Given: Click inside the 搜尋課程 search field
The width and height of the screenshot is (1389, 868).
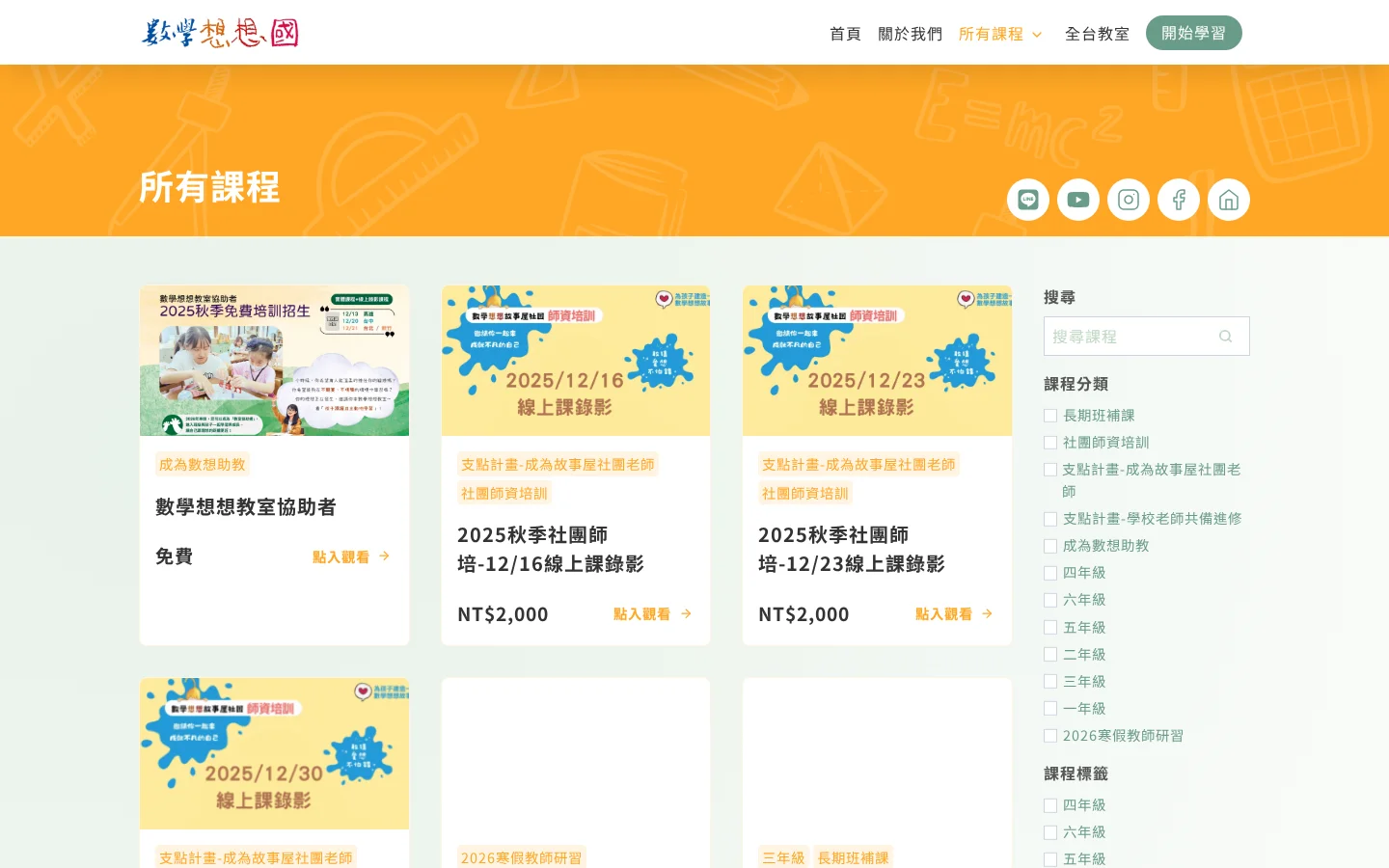Looking at the screenshot, I should (x=1129, y=336).
